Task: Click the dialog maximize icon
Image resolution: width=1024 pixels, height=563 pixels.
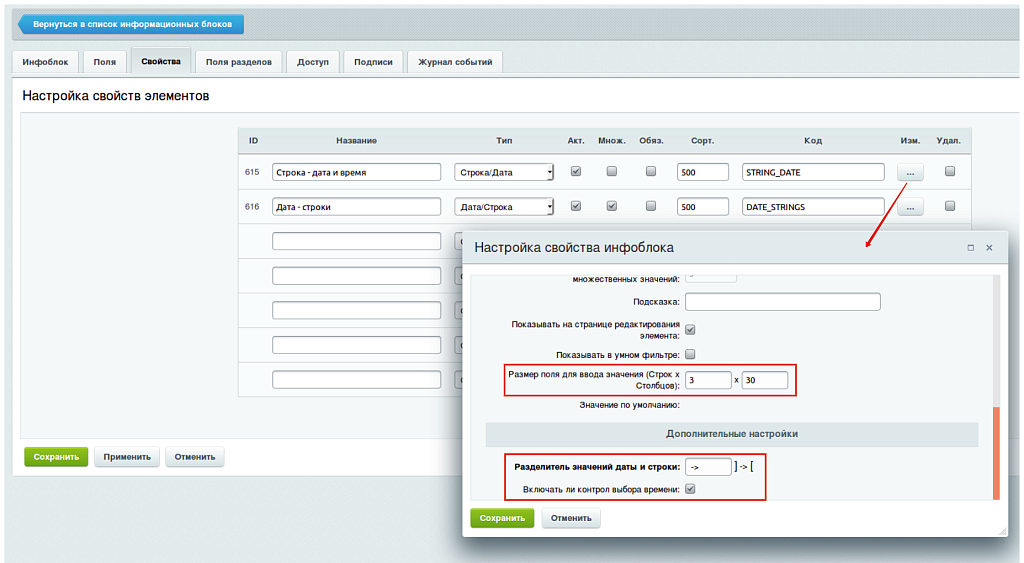Action: coord(970,247)
